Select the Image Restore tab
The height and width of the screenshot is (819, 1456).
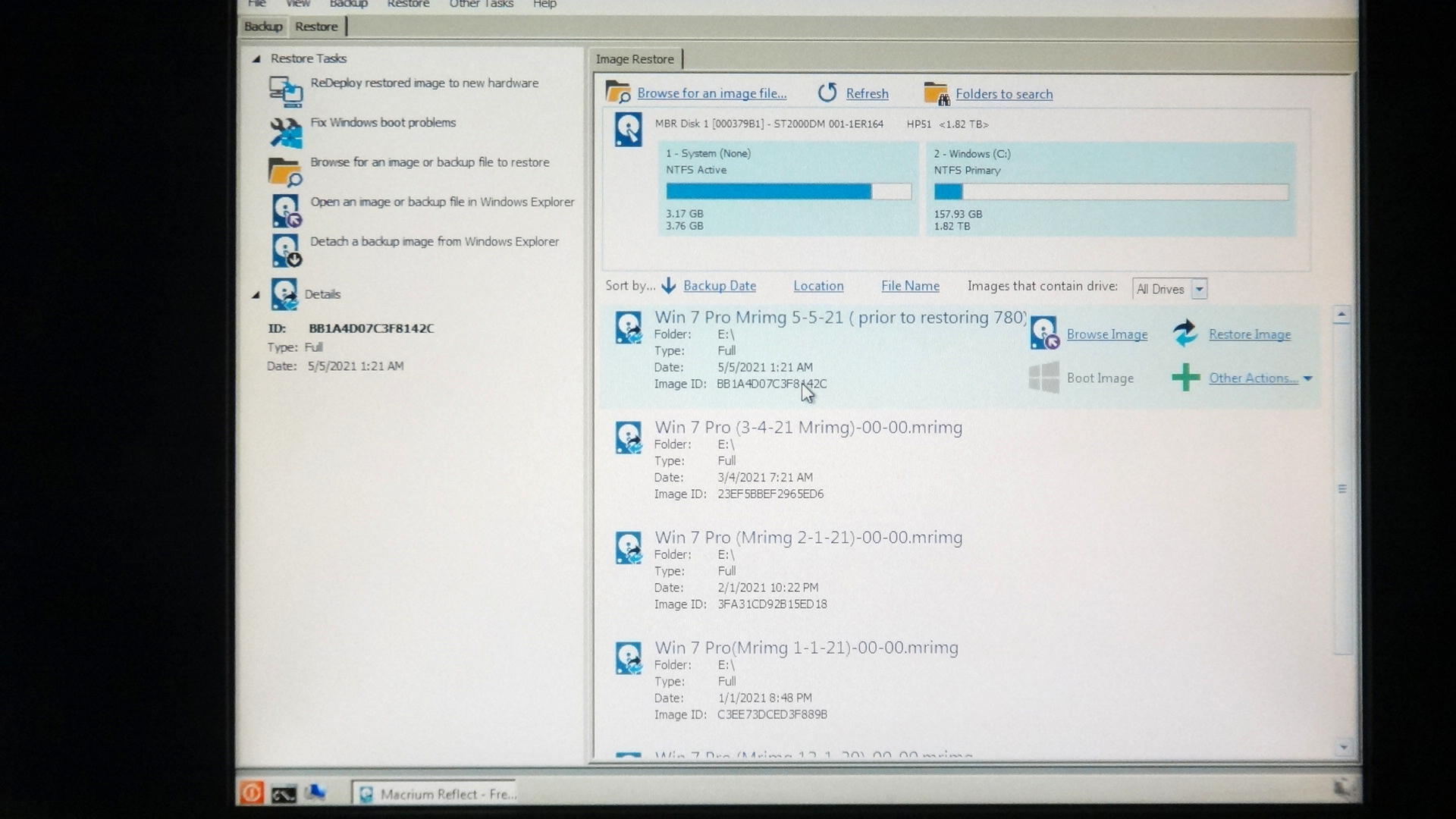click(x=635, y=59)
